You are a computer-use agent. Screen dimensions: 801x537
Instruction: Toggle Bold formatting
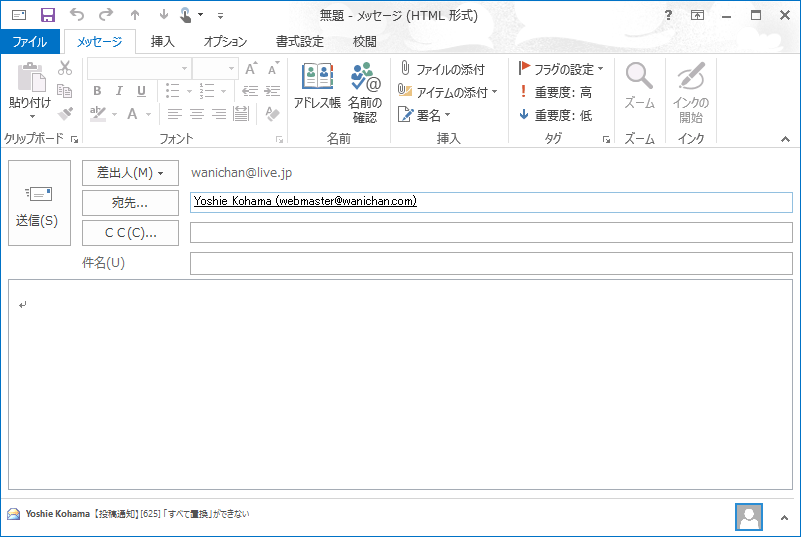(97, 91)
